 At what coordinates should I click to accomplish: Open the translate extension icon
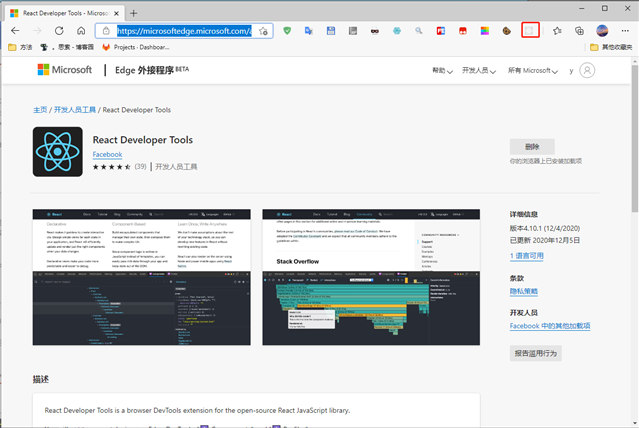point(309,31)
